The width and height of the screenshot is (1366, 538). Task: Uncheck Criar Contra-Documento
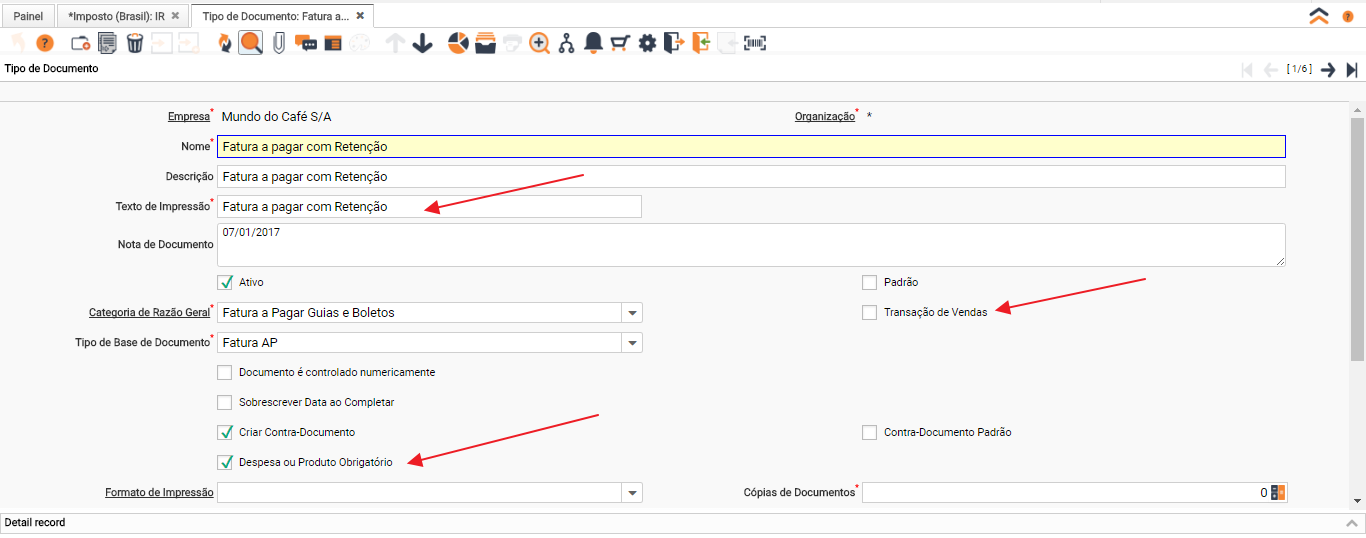225,432
